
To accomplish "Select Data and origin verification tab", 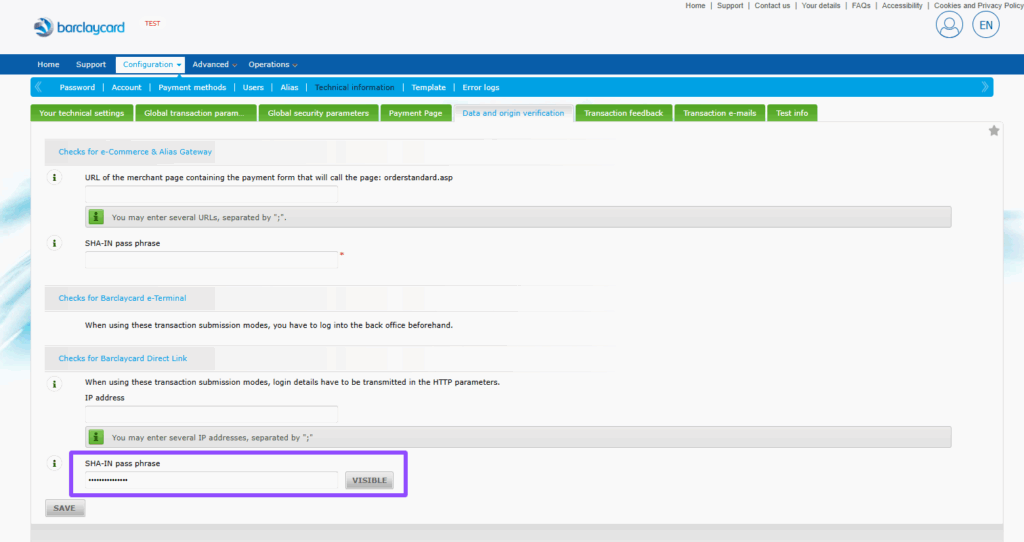I will coord(513,113).
